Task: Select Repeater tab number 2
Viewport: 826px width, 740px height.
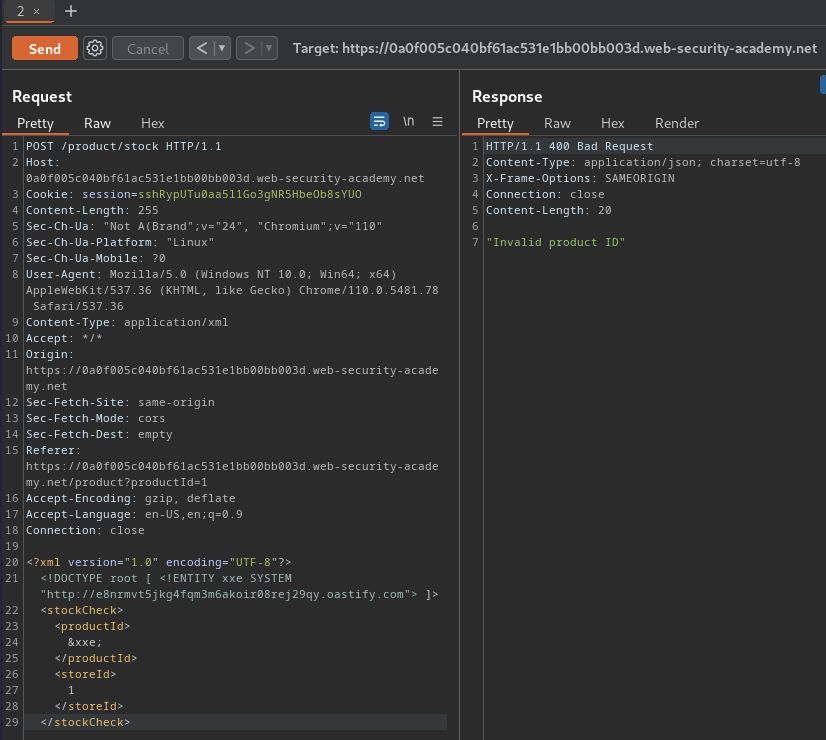Action: point(21,11)
